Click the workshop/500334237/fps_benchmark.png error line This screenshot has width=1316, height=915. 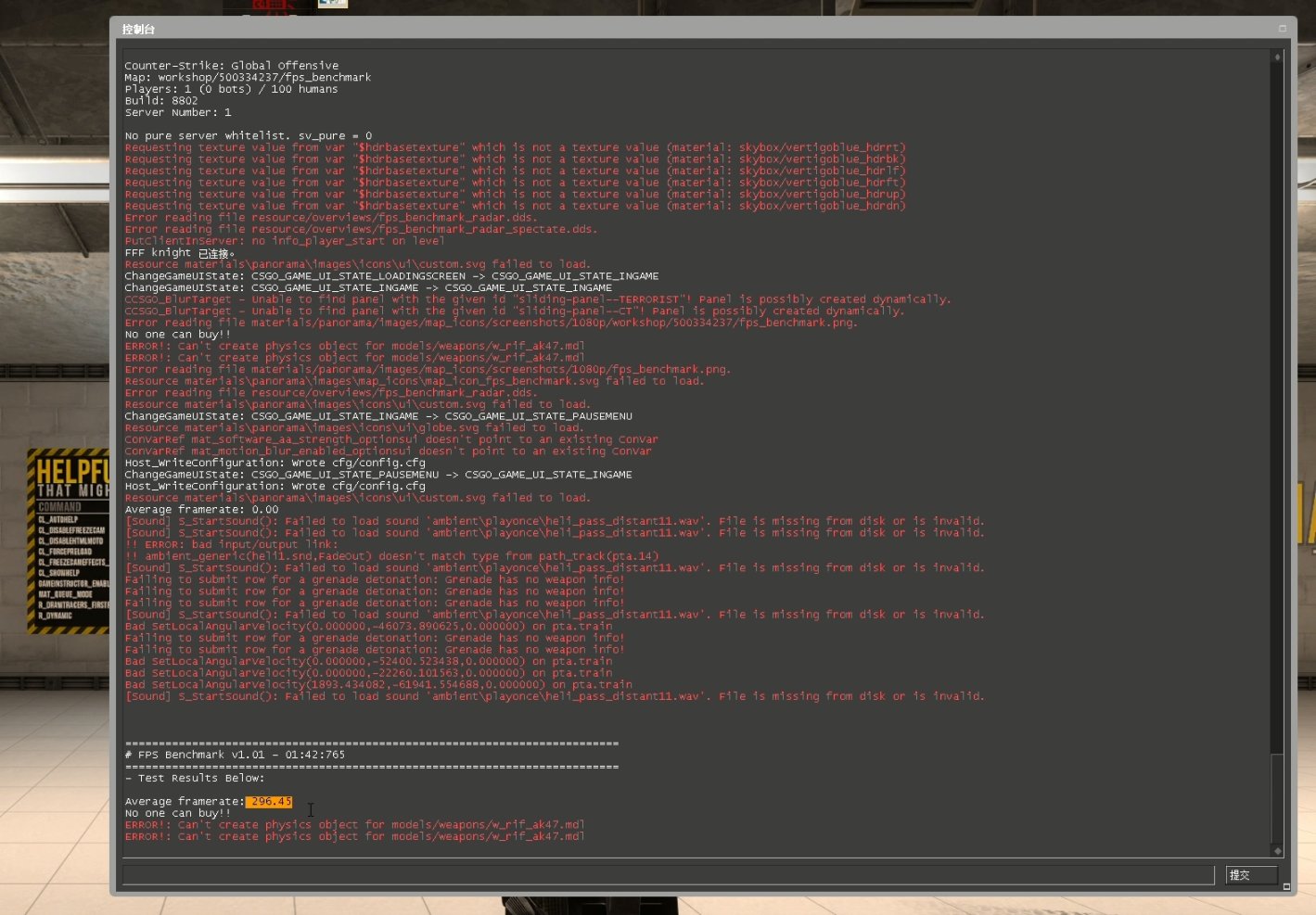click(x=492, y=323)
